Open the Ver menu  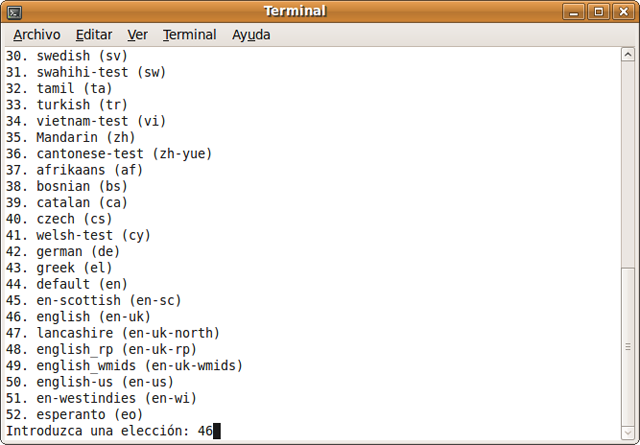[137, 34]
